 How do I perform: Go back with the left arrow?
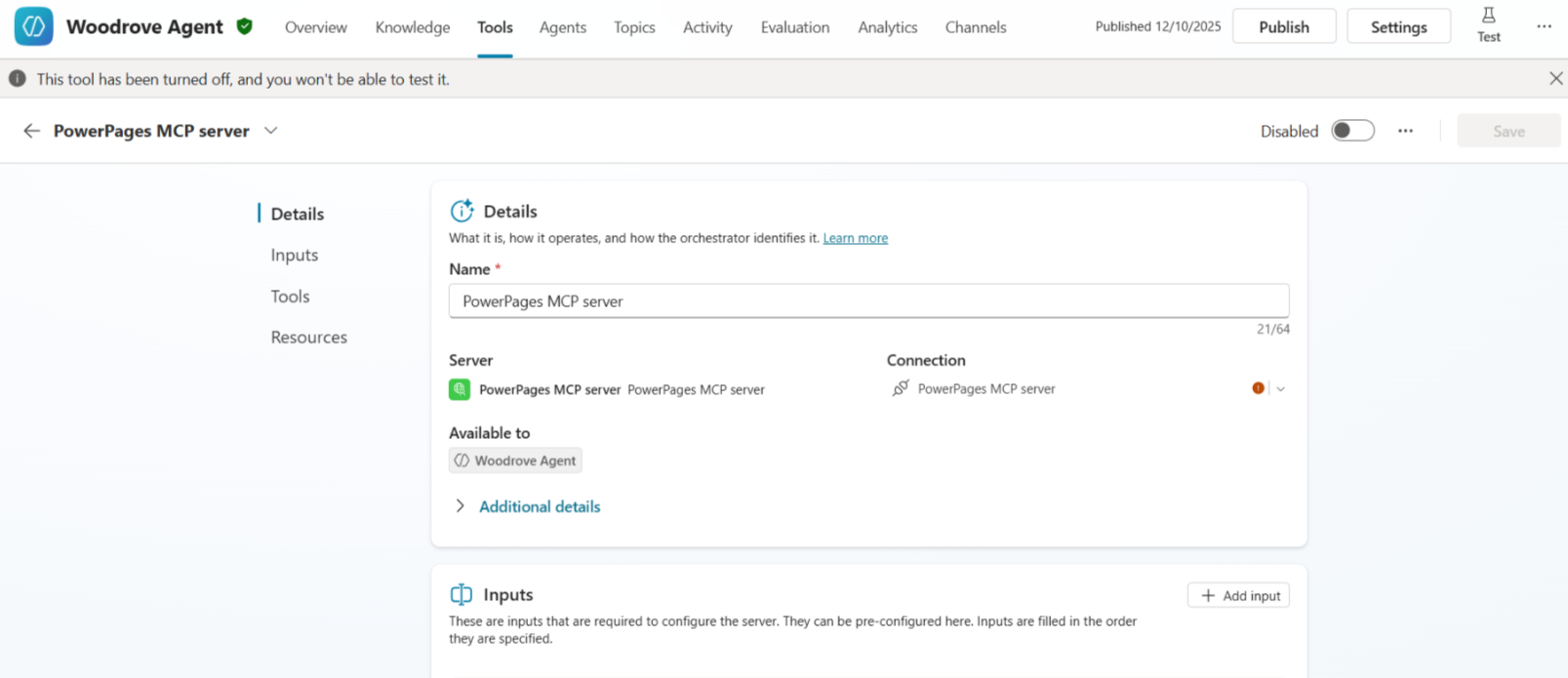[31, 131]
